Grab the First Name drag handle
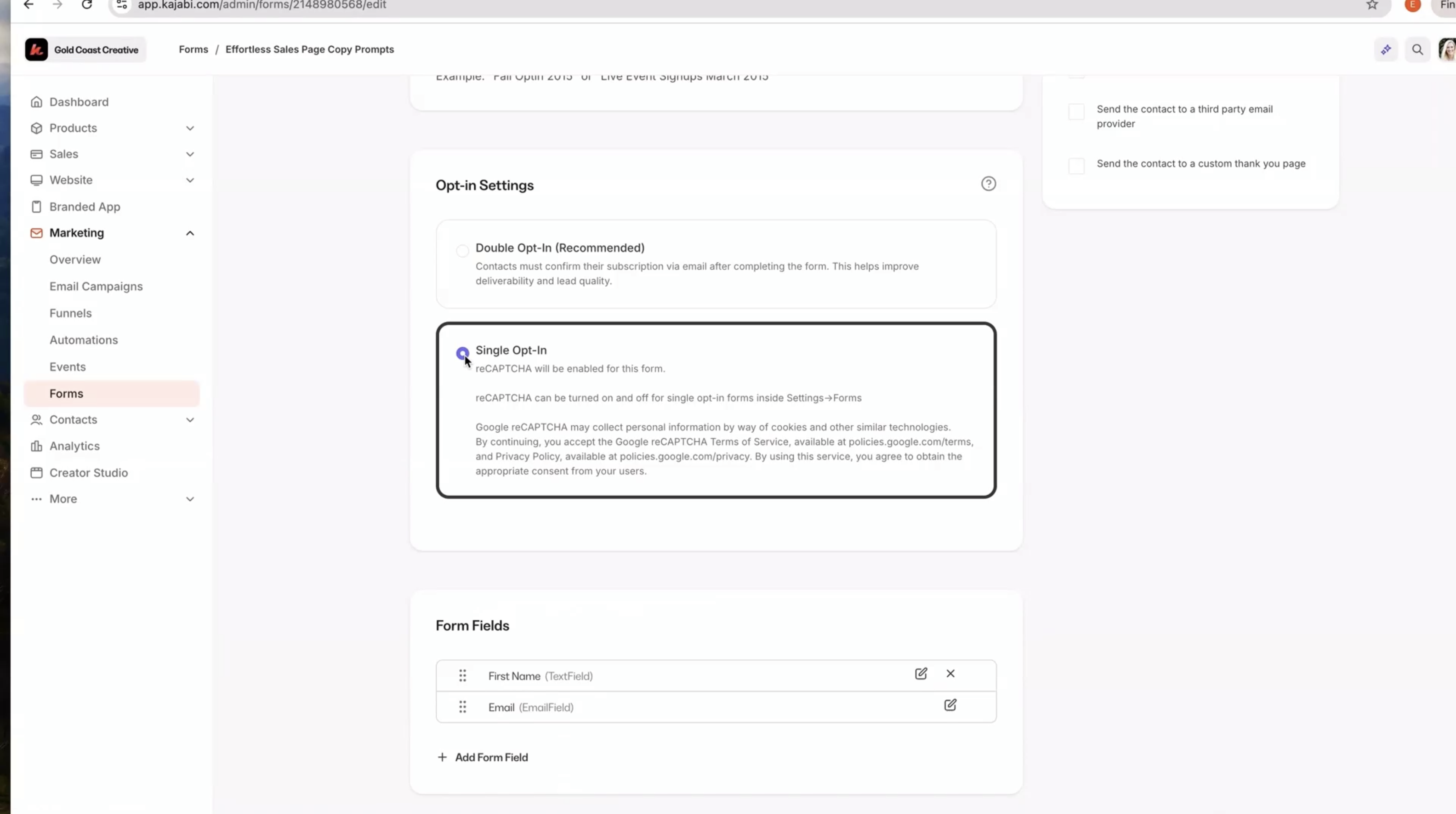This screenshot has height=814, width=1456. (462, 675)
